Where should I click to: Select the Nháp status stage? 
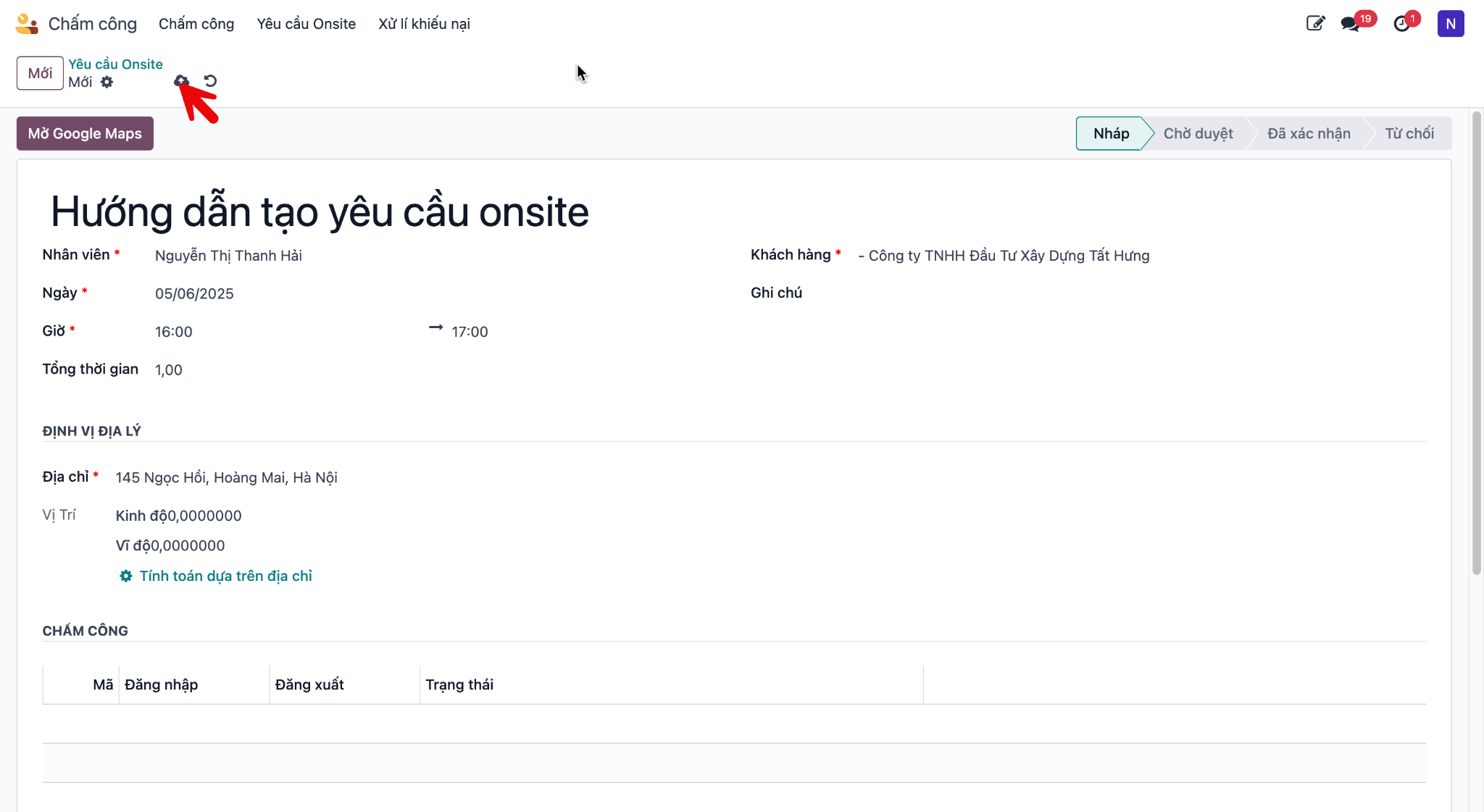click(x=1111, y=133)
